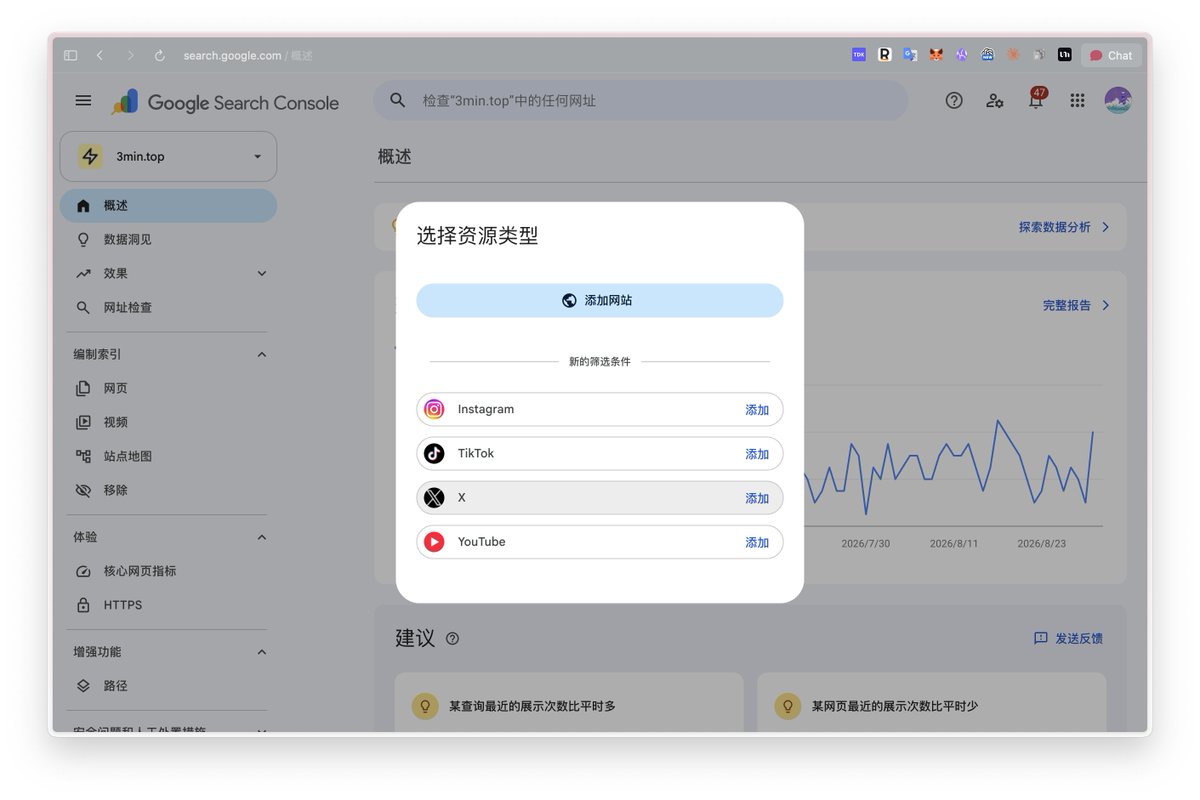
Task: Open the help question mark icon
Action: pos(954,100)
